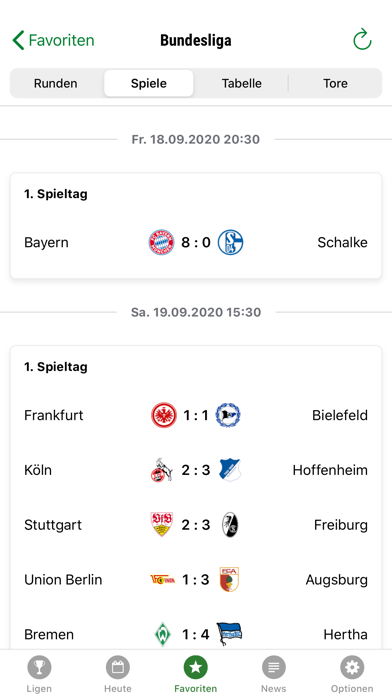The width and height of the screenshot is (392, 696).
Task: Tap the Schalke club crest
Action: 230,242
